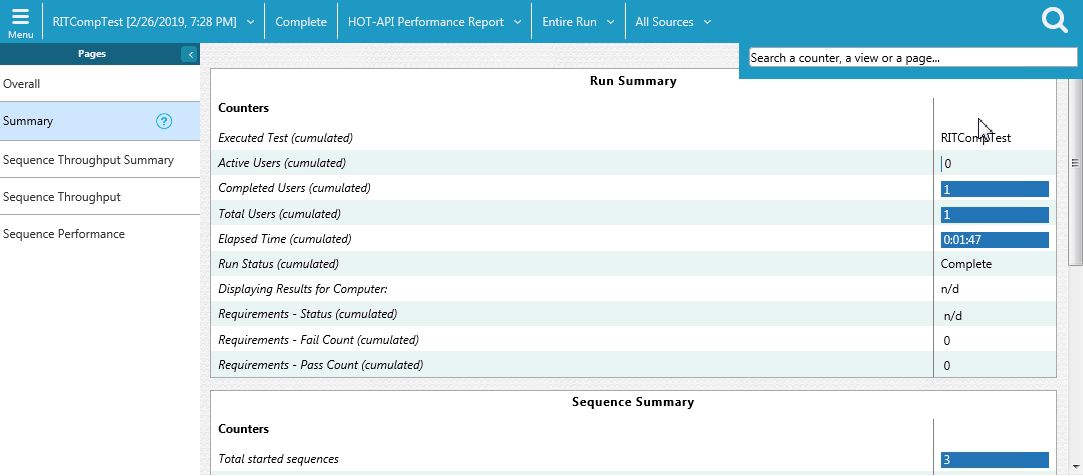Viewport: 1083px width, 476px height.
Task: Click in the search counter input field
Action: [x=912, y=58]
